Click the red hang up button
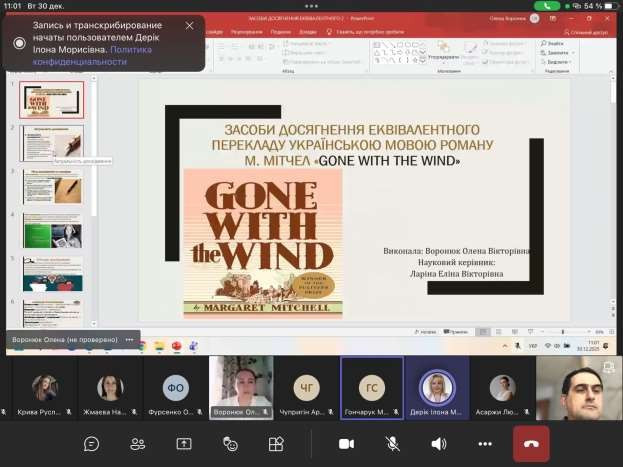The height and width of the screenshot is (467, 623). [531, 443]
